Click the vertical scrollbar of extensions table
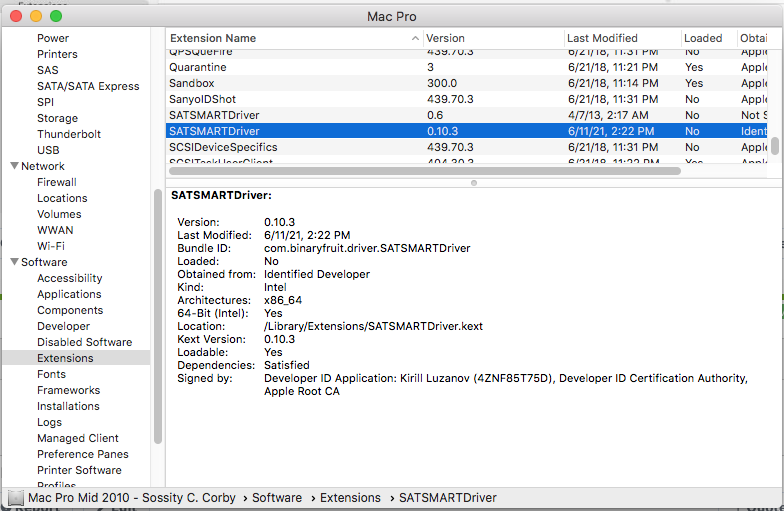This screenshot has height=511, width=784. click(x=775, y=146)
